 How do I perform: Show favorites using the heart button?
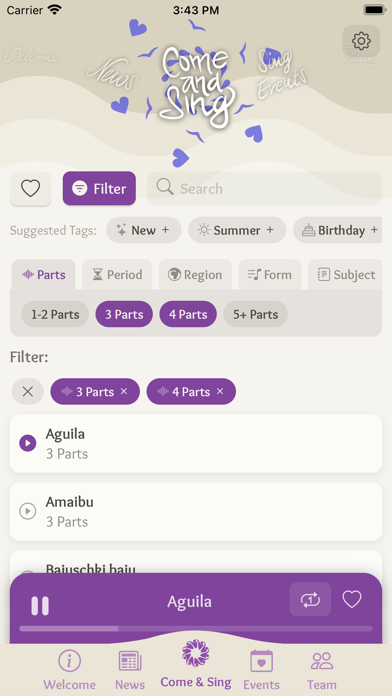(31, 189)
